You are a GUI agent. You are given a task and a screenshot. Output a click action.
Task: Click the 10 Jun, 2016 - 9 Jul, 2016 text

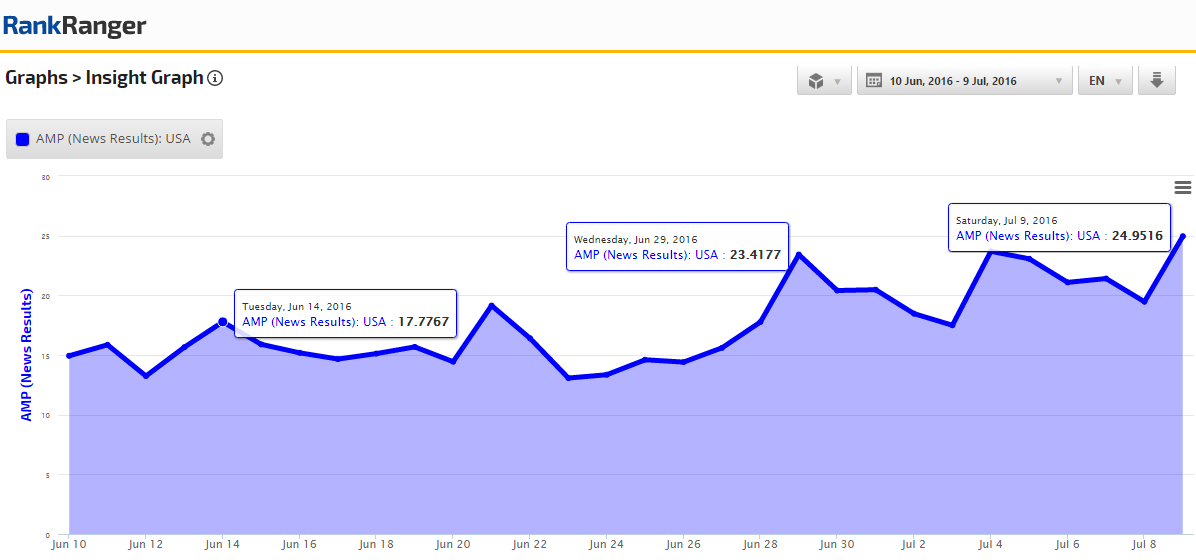click(953, 81)
